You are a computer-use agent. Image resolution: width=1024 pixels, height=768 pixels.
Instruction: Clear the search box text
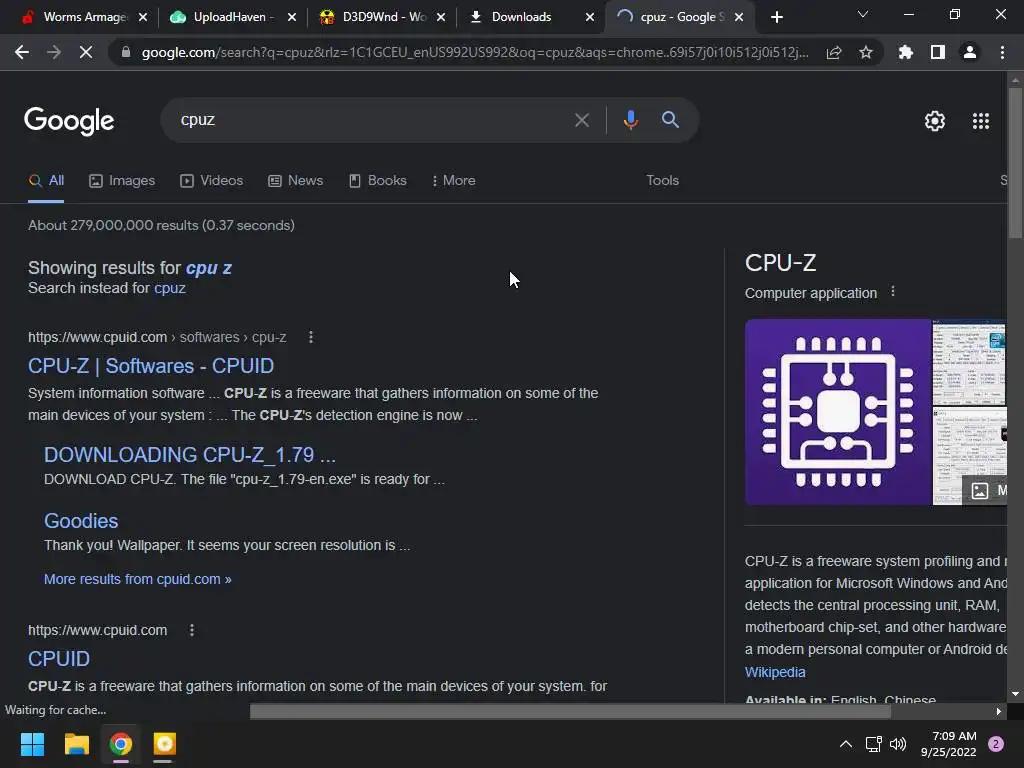click(x=582, y=120)
